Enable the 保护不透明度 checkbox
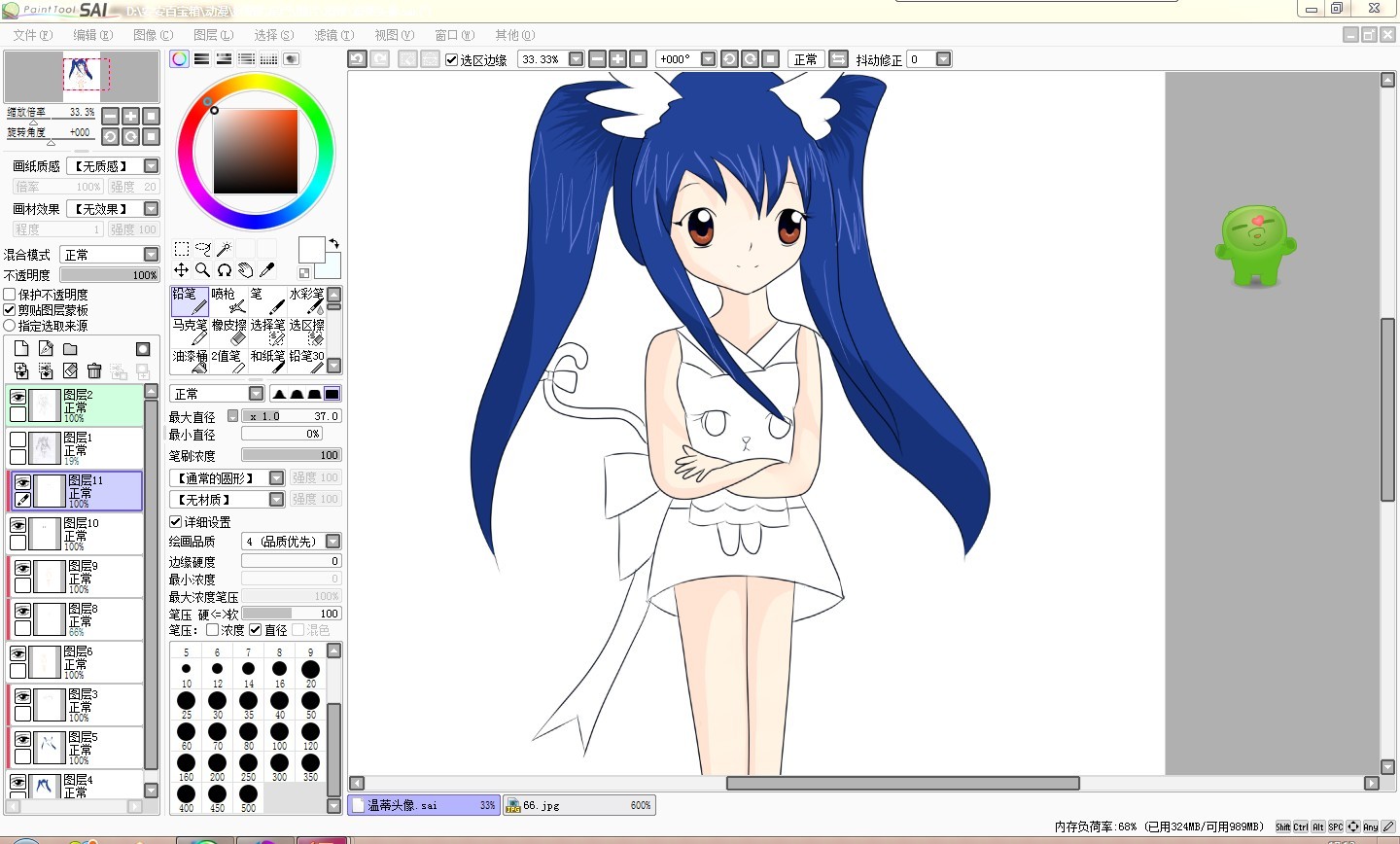This screenshot has width=1400, height=844. (10, 295)
